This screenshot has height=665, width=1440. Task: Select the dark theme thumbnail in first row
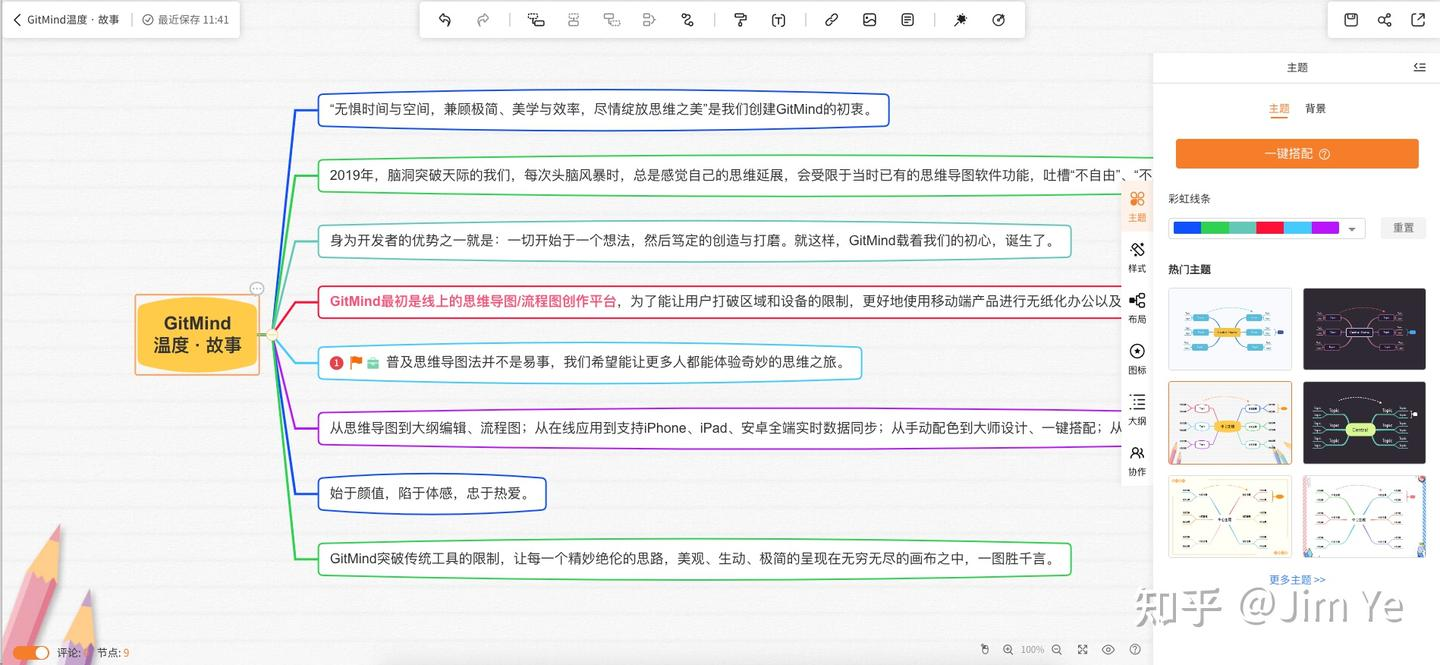pyautogui.click(x=1364, y=329)
